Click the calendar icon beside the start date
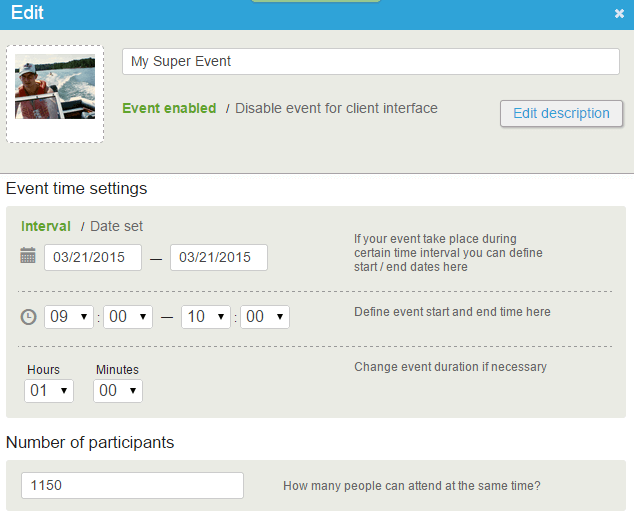Image resolution: width=634 pixels, height=515 pixels. (28, 255)
